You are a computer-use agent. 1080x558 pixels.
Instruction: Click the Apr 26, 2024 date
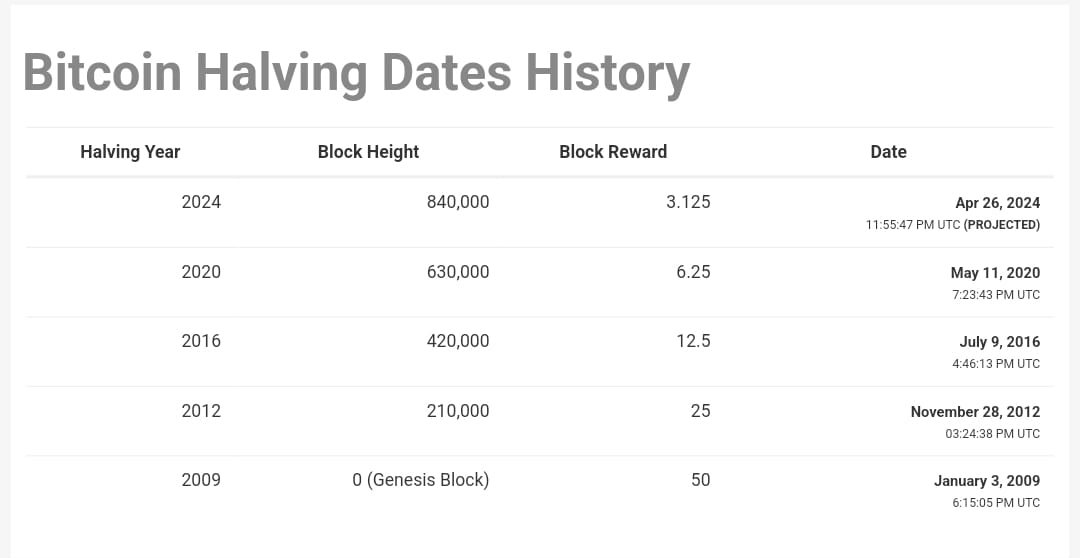997,203
